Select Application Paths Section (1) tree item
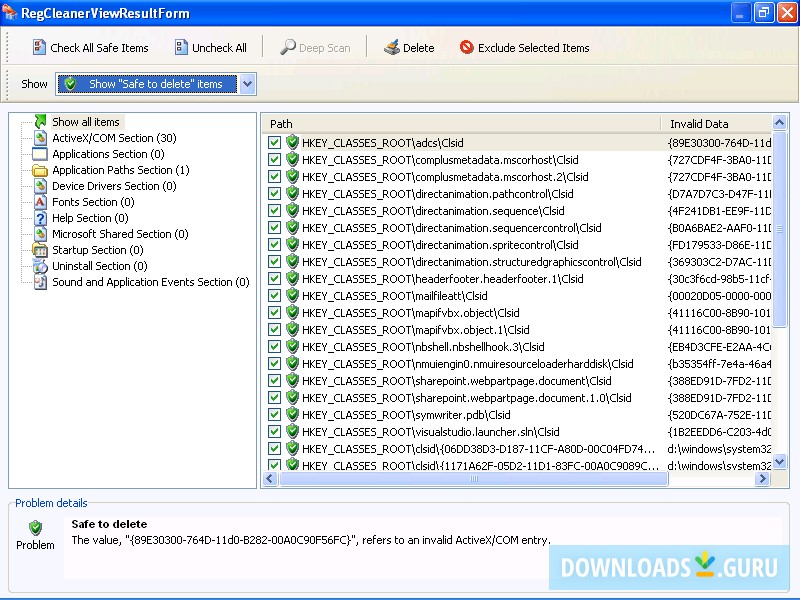 (120, 170)
